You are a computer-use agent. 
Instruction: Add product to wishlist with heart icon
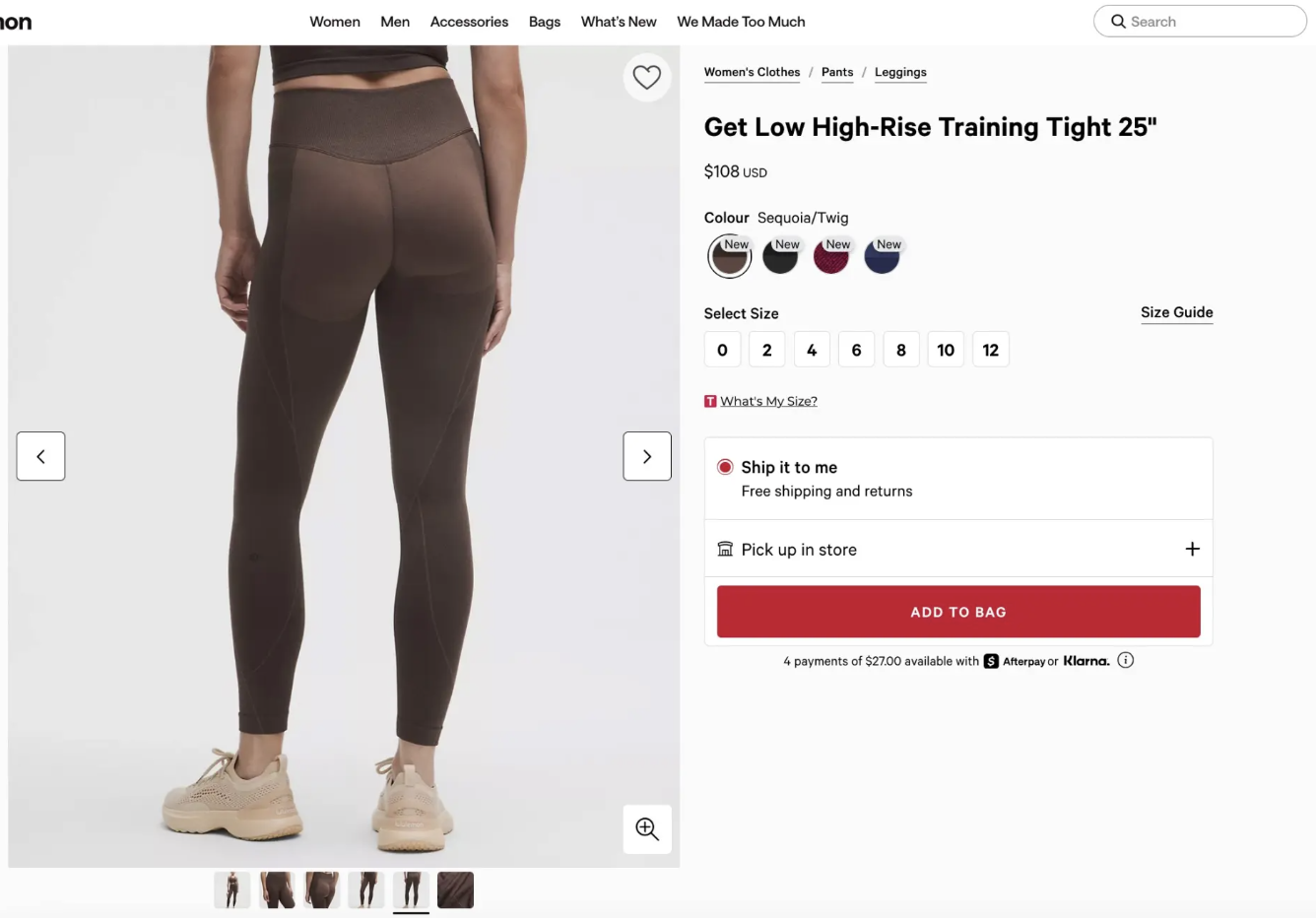click(647, 77)
